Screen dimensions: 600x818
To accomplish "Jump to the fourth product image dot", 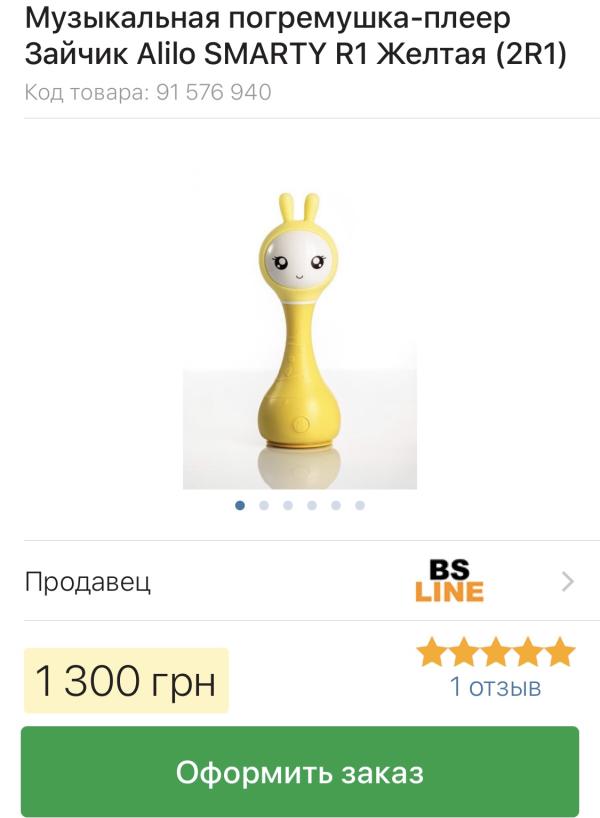I will tap(312, 505).
